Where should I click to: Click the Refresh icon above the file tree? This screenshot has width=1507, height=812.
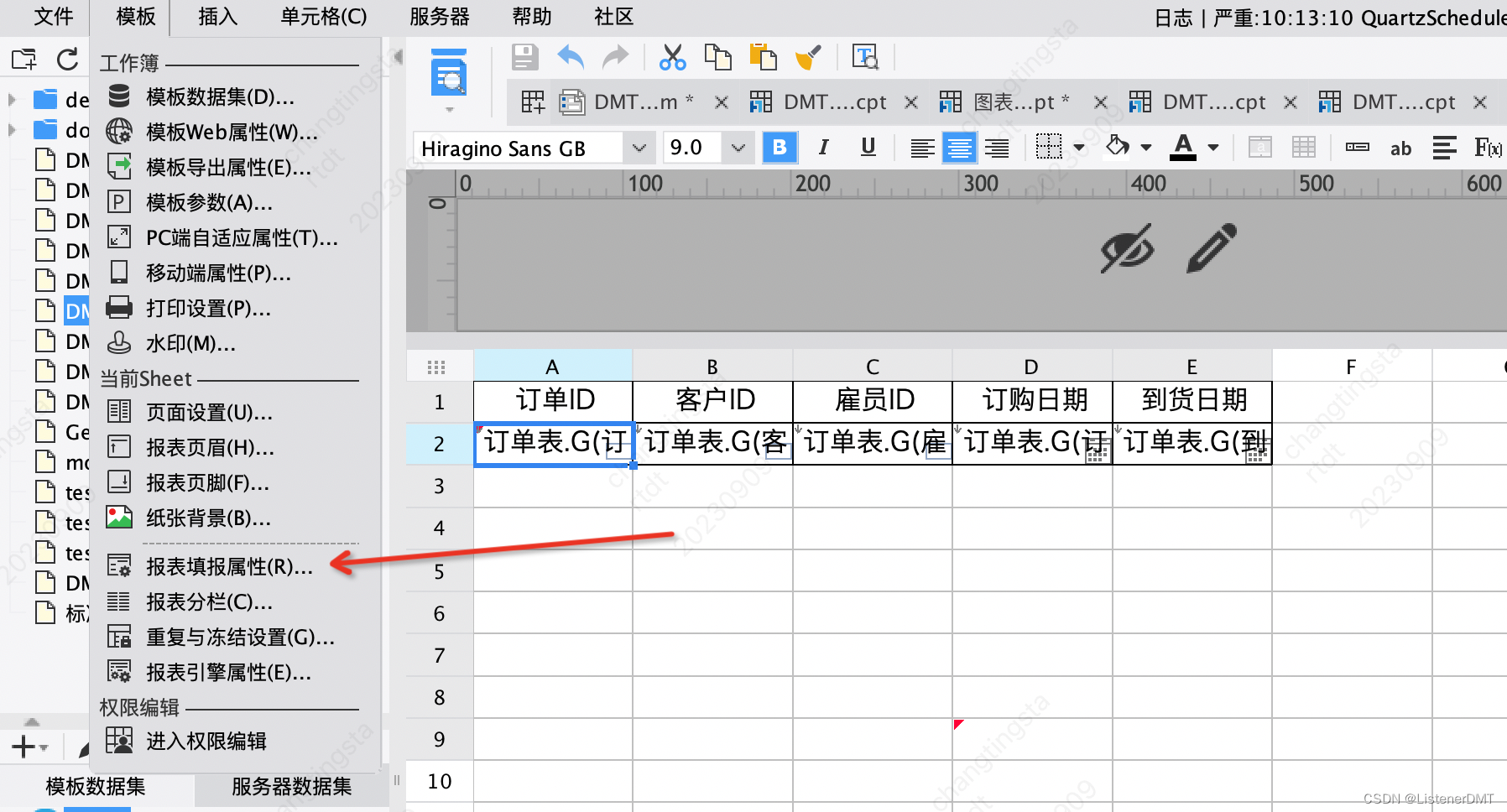(67, 60)
